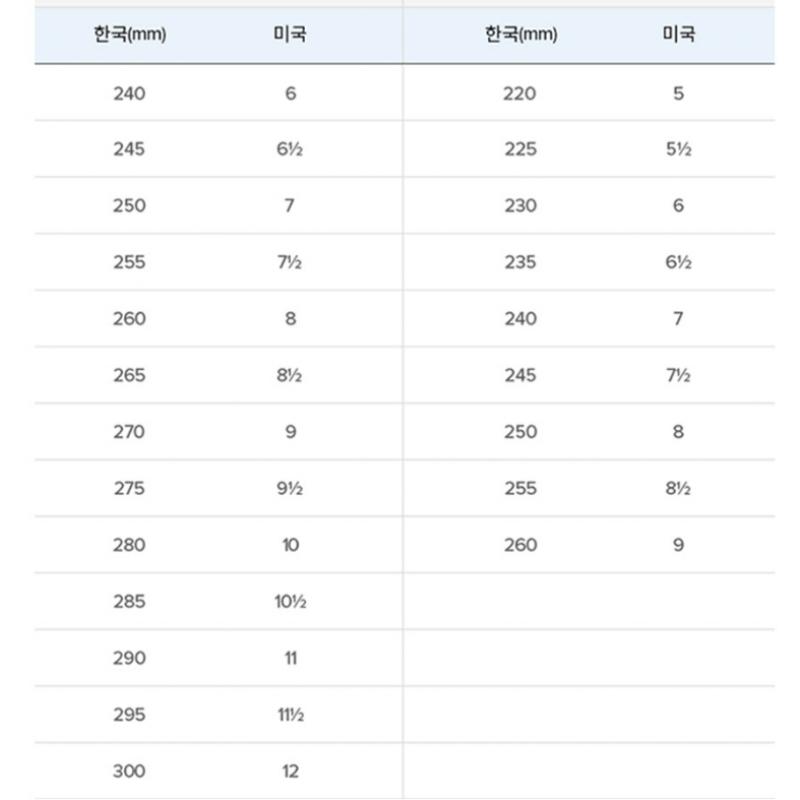Click the 275 size cell
The width and height of the screenshot is (800, 800).
coord(129,489)
